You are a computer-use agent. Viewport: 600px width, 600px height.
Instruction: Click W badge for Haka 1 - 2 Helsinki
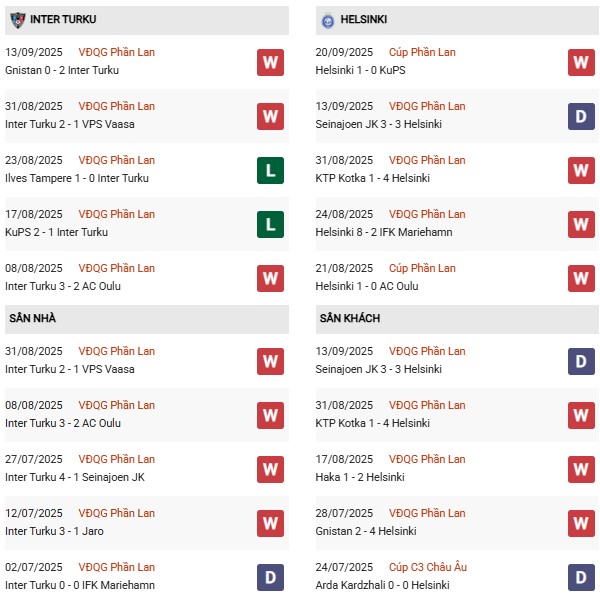point(581,469)
